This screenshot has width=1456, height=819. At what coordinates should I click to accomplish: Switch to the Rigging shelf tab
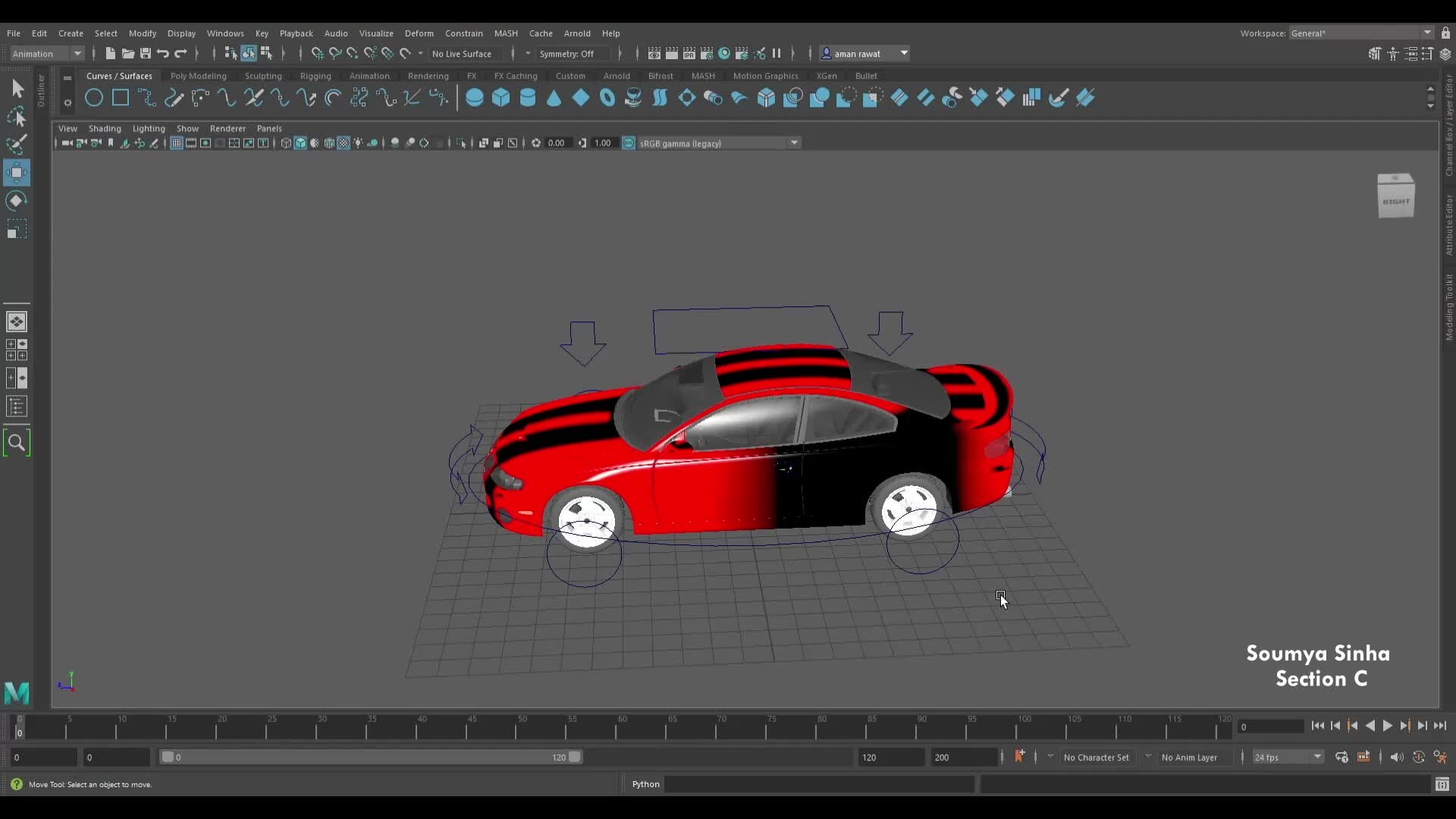tap(315, 76)
